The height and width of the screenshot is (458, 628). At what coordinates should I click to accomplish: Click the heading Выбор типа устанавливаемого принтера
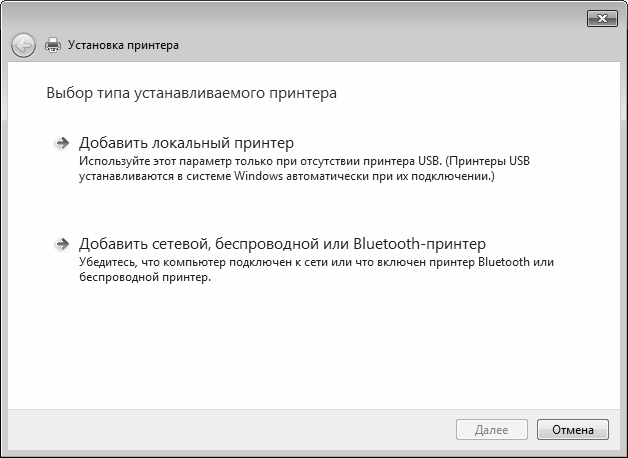[191, 94]
